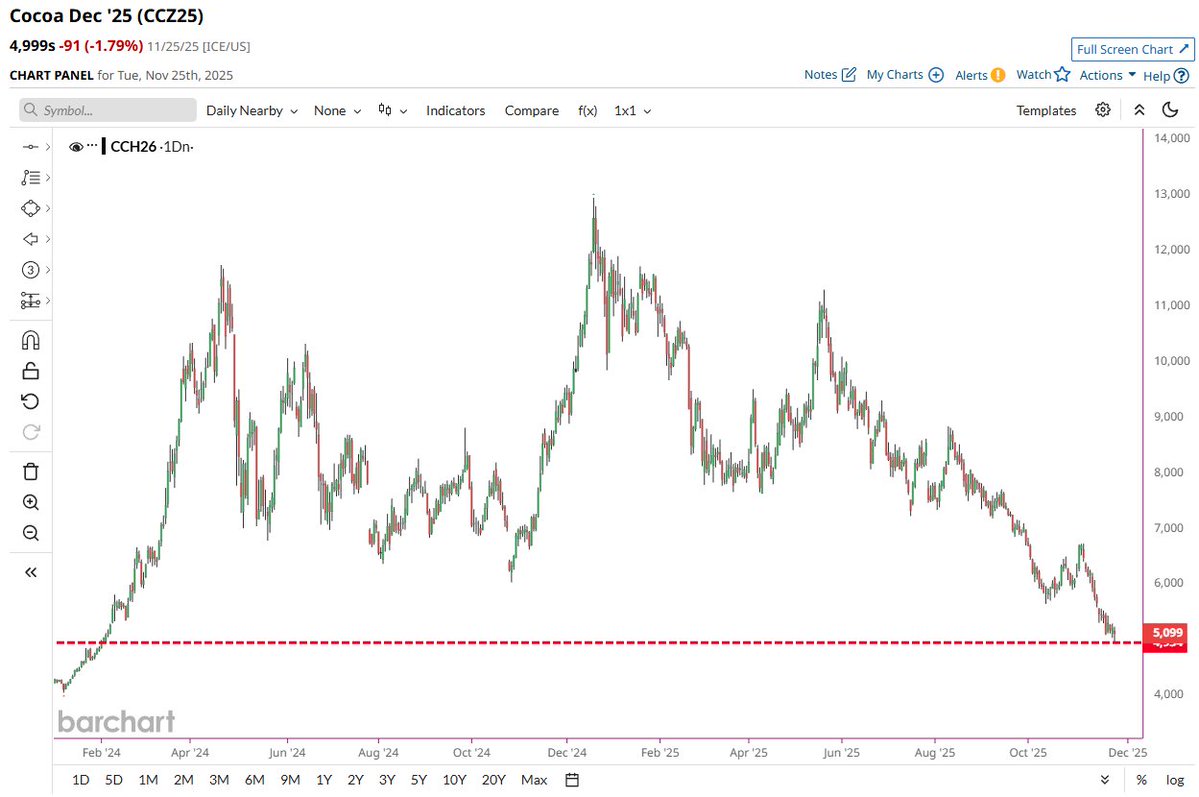Open the geometric shapes drawing tool
Screen dimensions: 1199x797
point(30,208)
